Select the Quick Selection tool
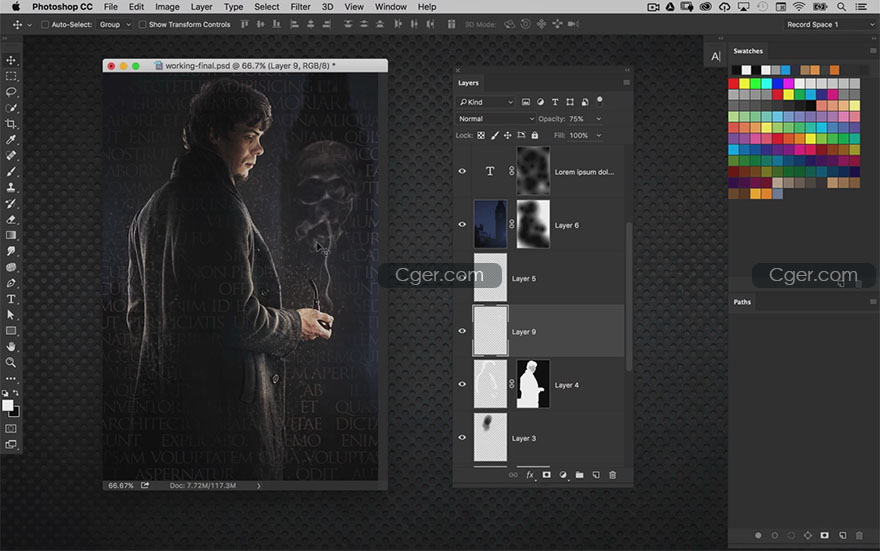This screenshot has height=551, width=880. tap(11, 108)
